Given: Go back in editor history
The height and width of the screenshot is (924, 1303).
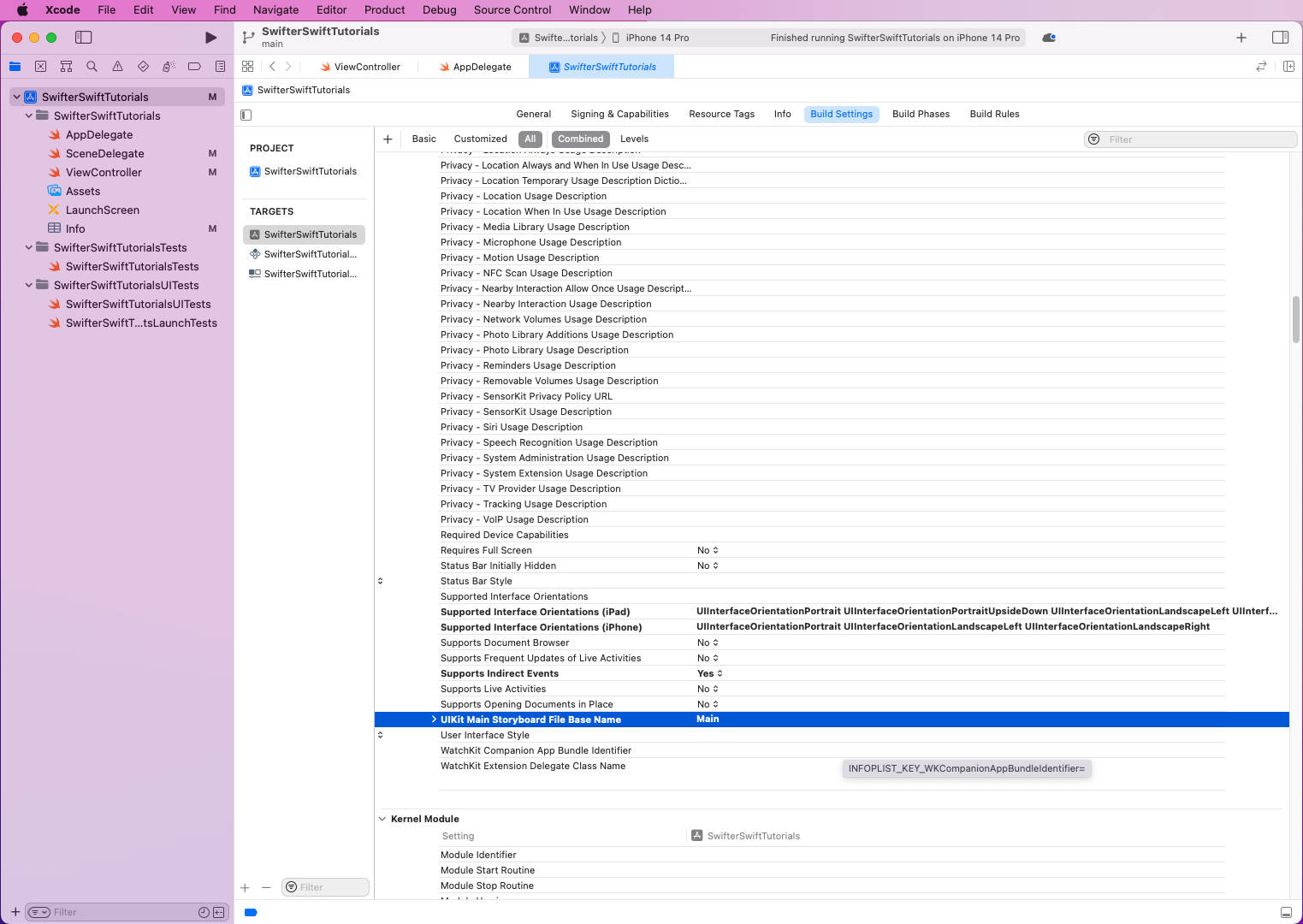Looking at the screenshot, I should [272, 67].
